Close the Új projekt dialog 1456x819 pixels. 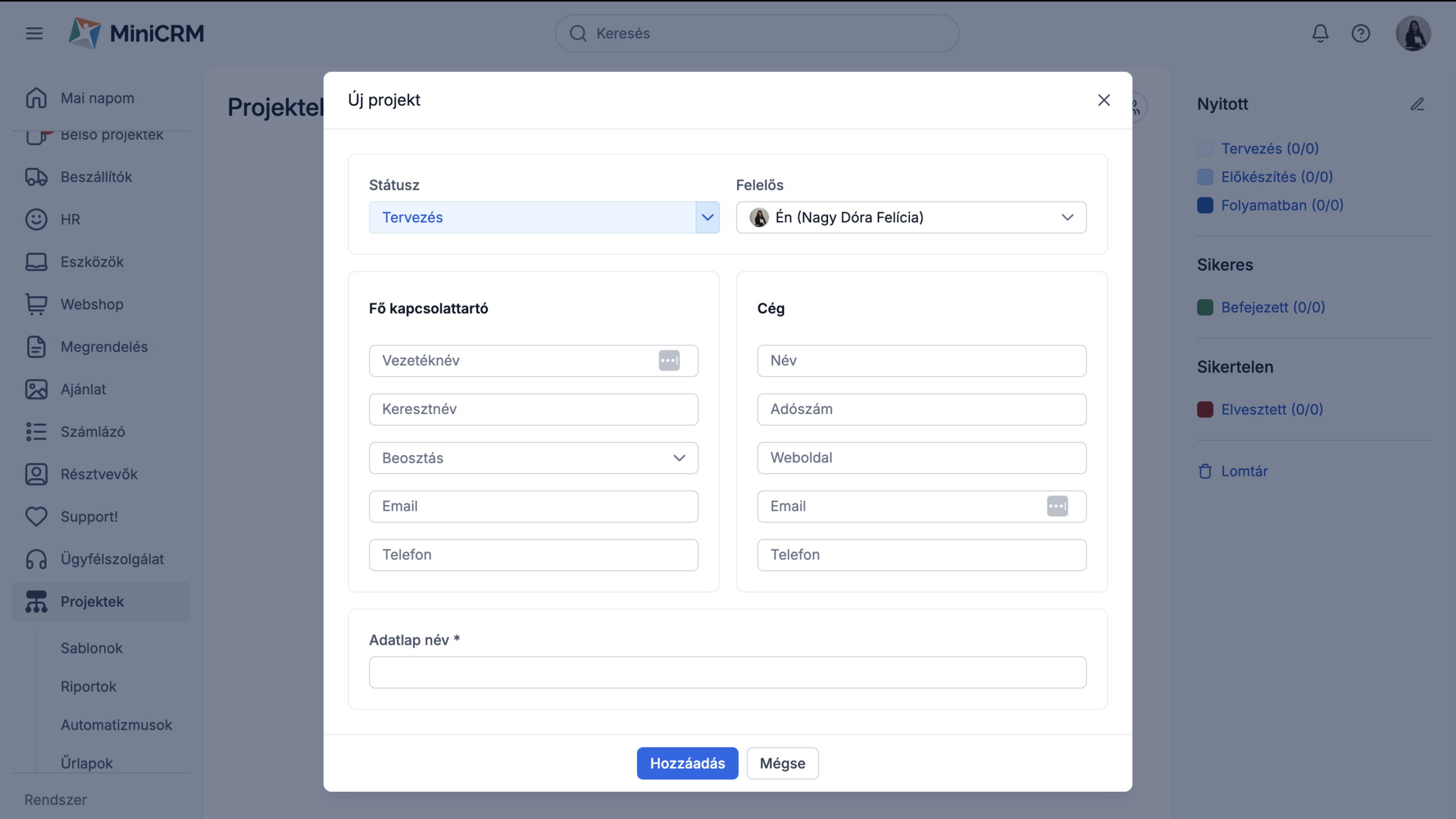click(1103, 100)
